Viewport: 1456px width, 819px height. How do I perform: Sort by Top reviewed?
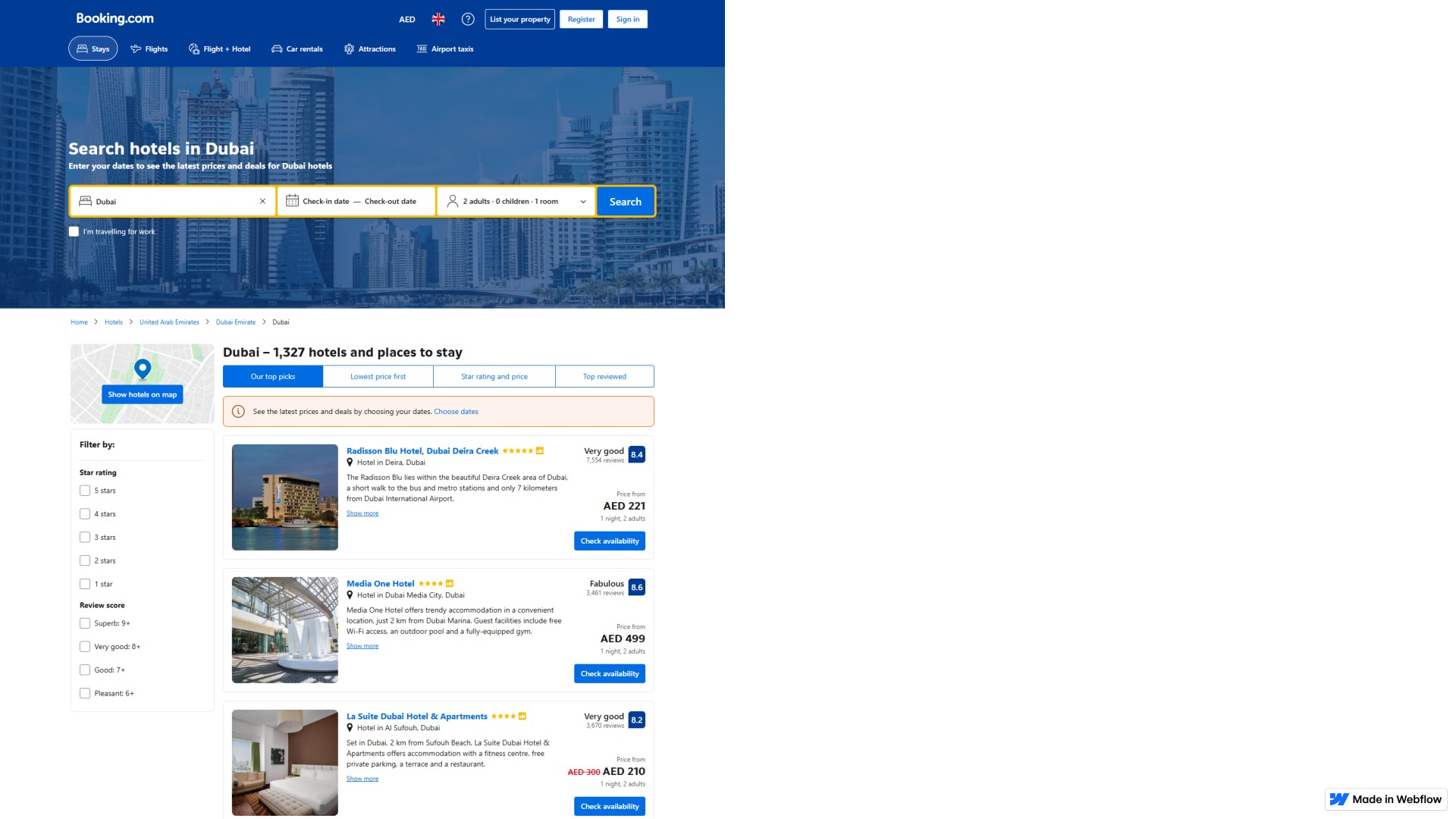point(605,376)
